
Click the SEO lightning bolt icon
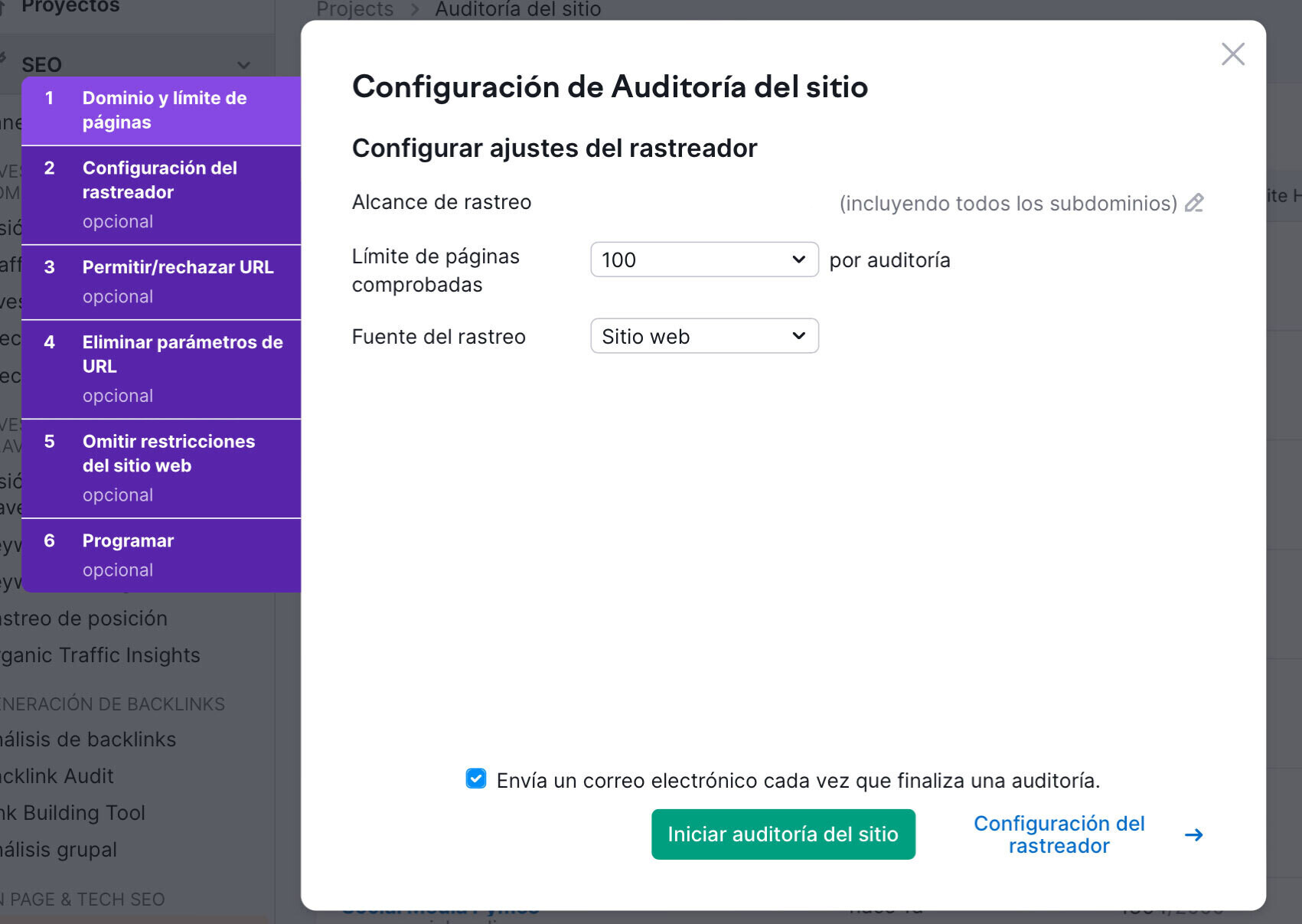pos(5,63)
